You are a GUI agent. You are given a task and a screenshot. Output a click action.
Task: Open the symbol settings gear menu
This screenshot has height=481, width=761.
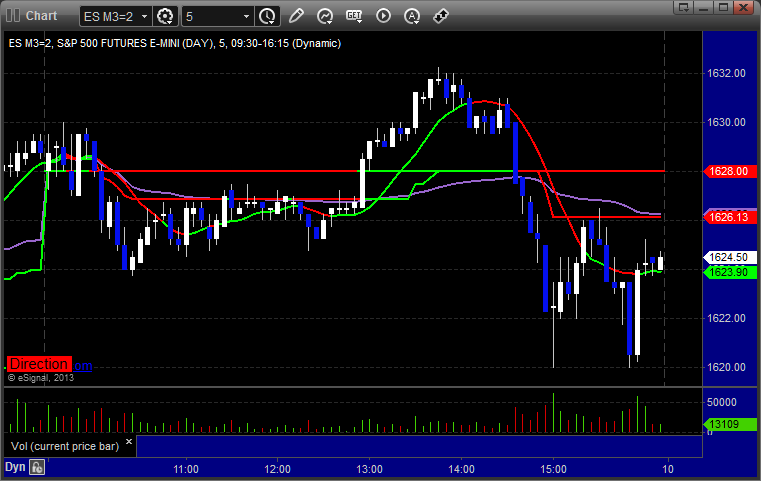[x=165, y=17]
